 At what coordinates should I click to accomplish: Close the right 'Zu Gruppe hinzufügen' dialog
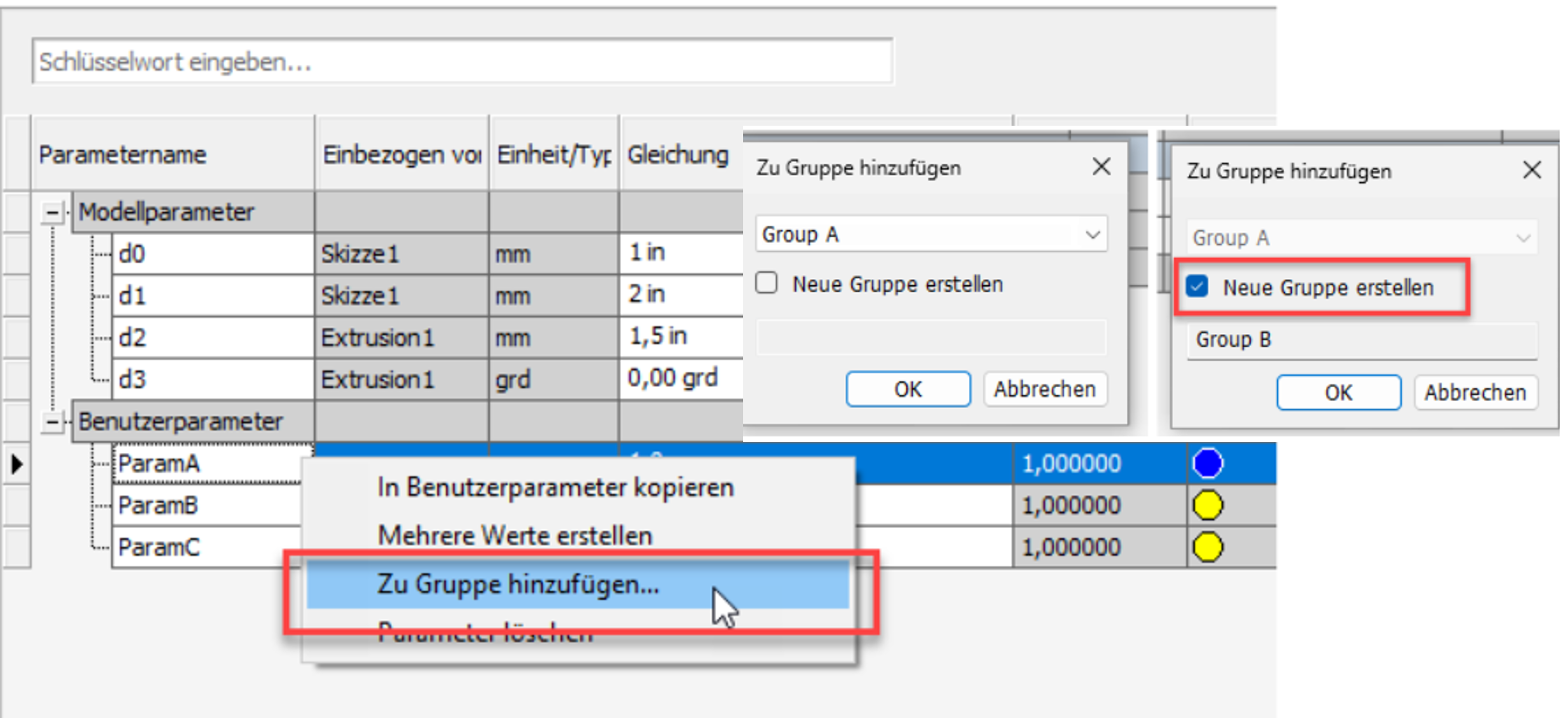coord(1532,170)
